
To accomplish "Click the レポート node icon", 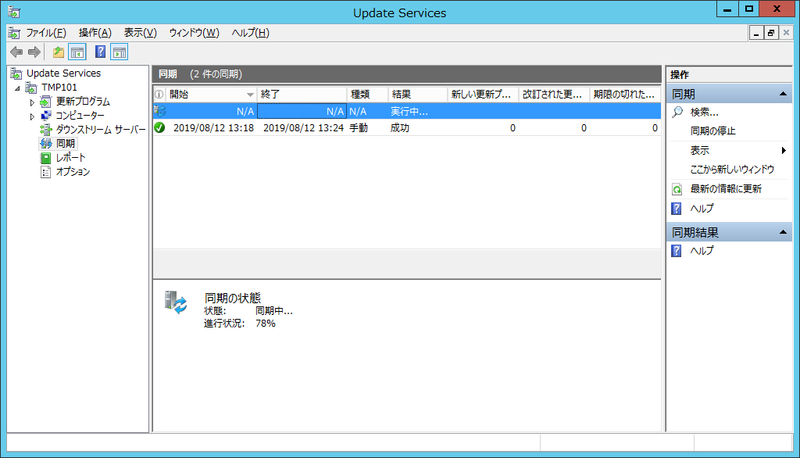I will [46, 158].
